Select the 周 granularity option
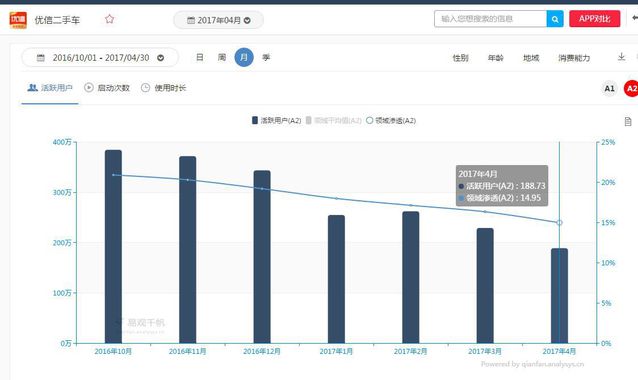Screen dimensions: 638x380 click(222, 57)
